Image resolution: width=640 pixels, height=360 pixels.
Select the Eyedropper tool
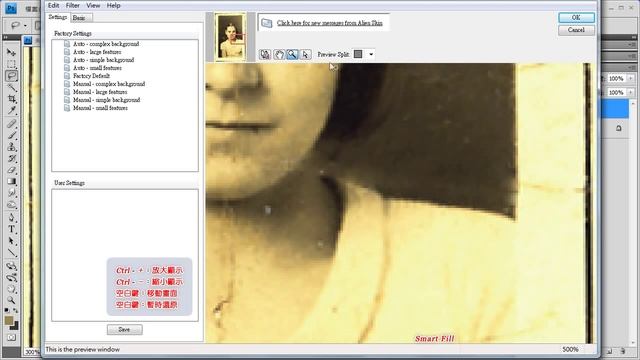tap(11, 111)
